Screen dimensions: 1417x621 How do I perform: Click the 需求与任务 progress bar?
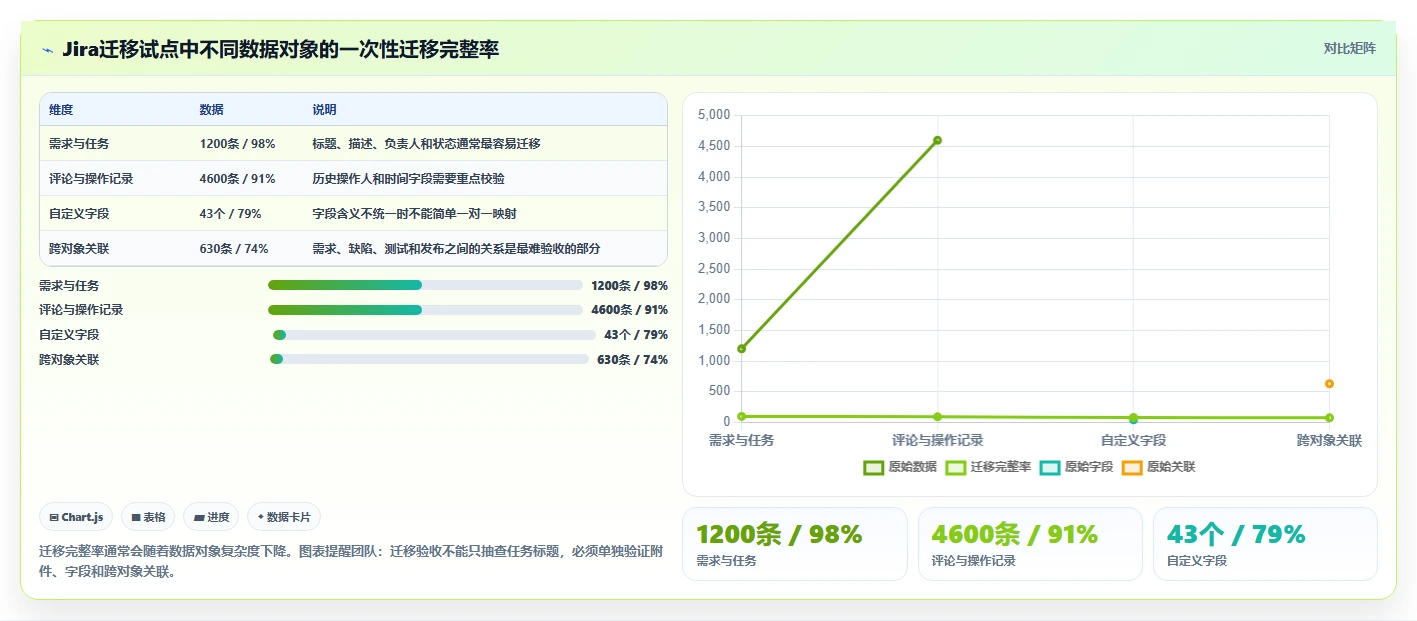coord(425,285)
